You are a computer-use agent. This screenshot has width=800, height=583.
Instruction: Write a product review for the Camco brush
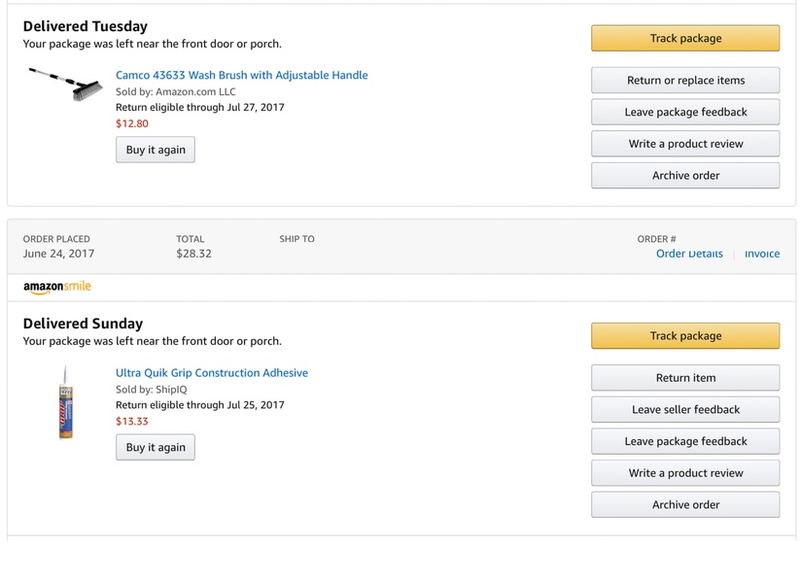685,144
